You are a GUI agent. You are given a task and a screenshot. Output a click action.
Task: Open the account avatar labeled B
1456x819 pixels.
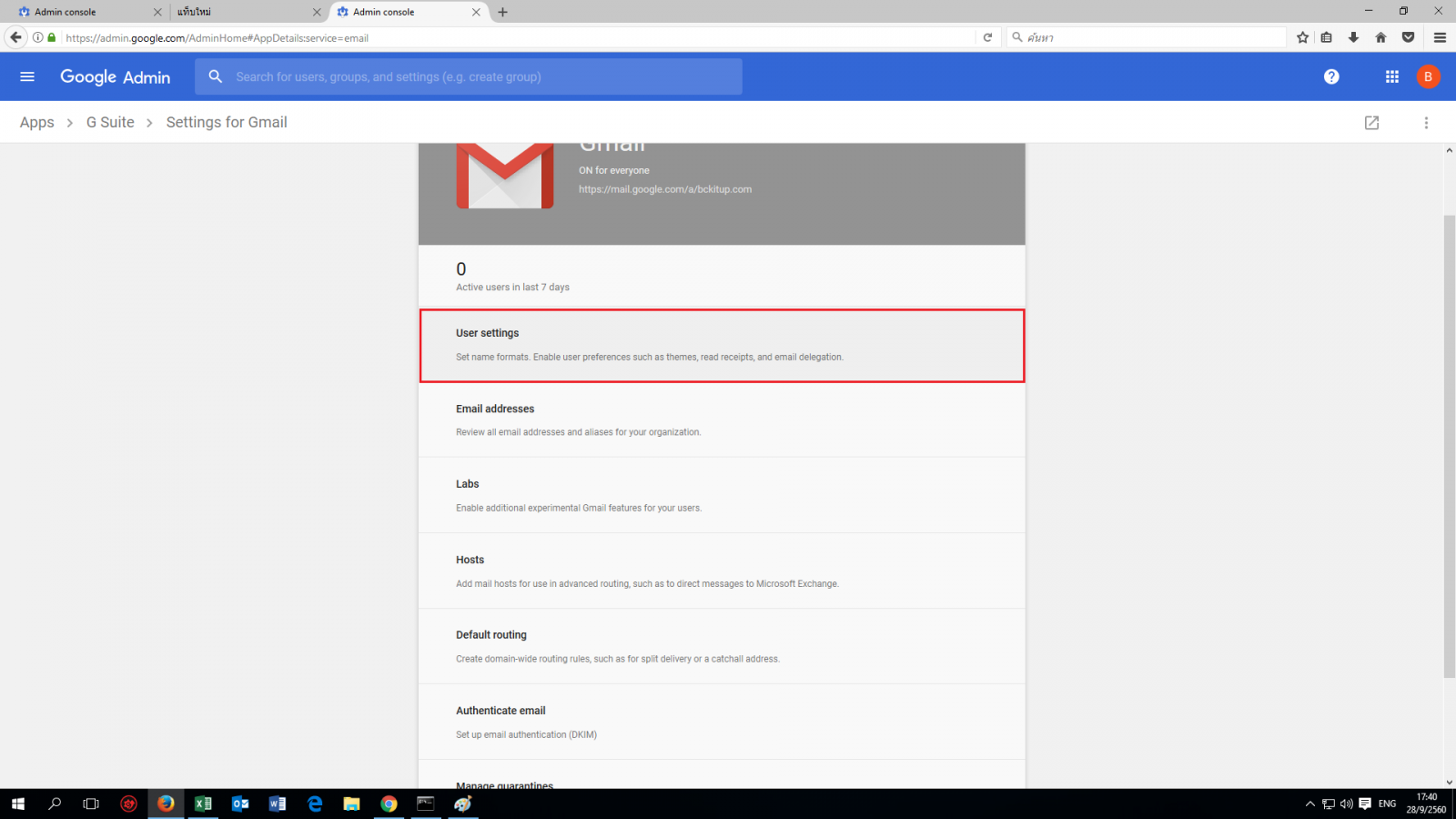pyautogui.click(x=1428, y=76)
